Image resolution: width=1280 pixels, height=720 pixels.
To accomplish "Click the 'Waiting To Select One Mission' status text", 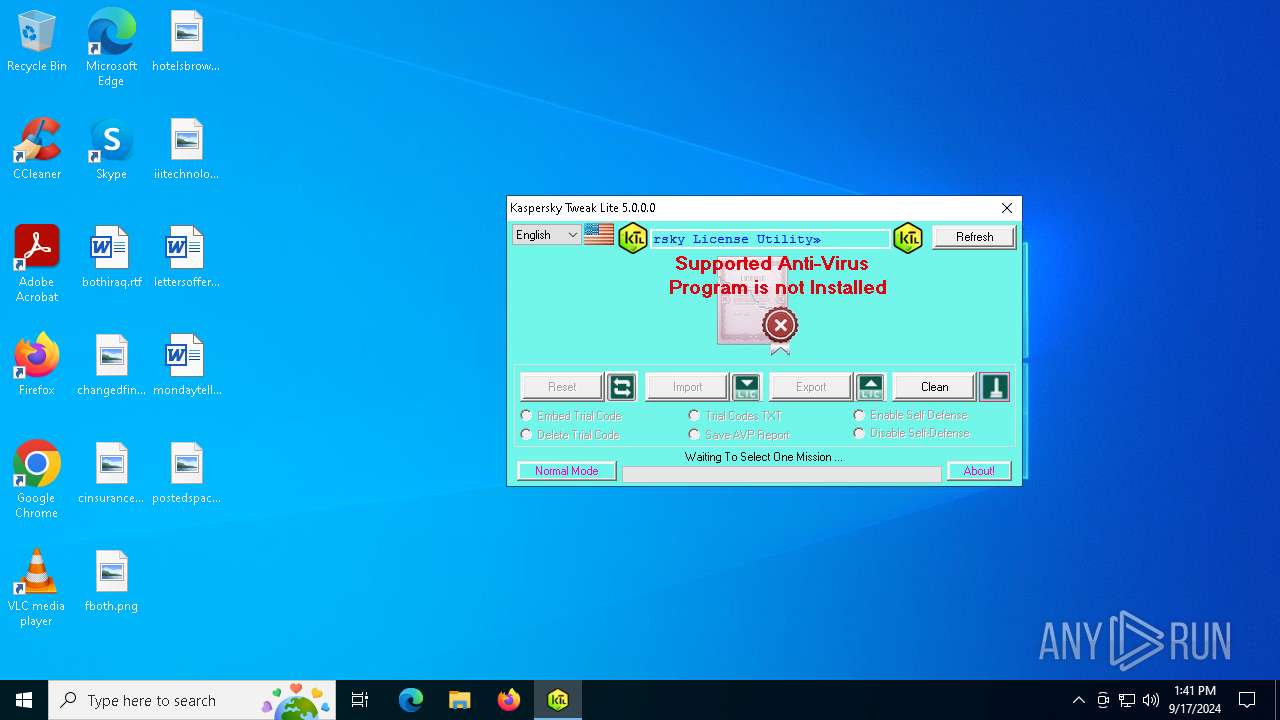I will click(x=764, y=457).
